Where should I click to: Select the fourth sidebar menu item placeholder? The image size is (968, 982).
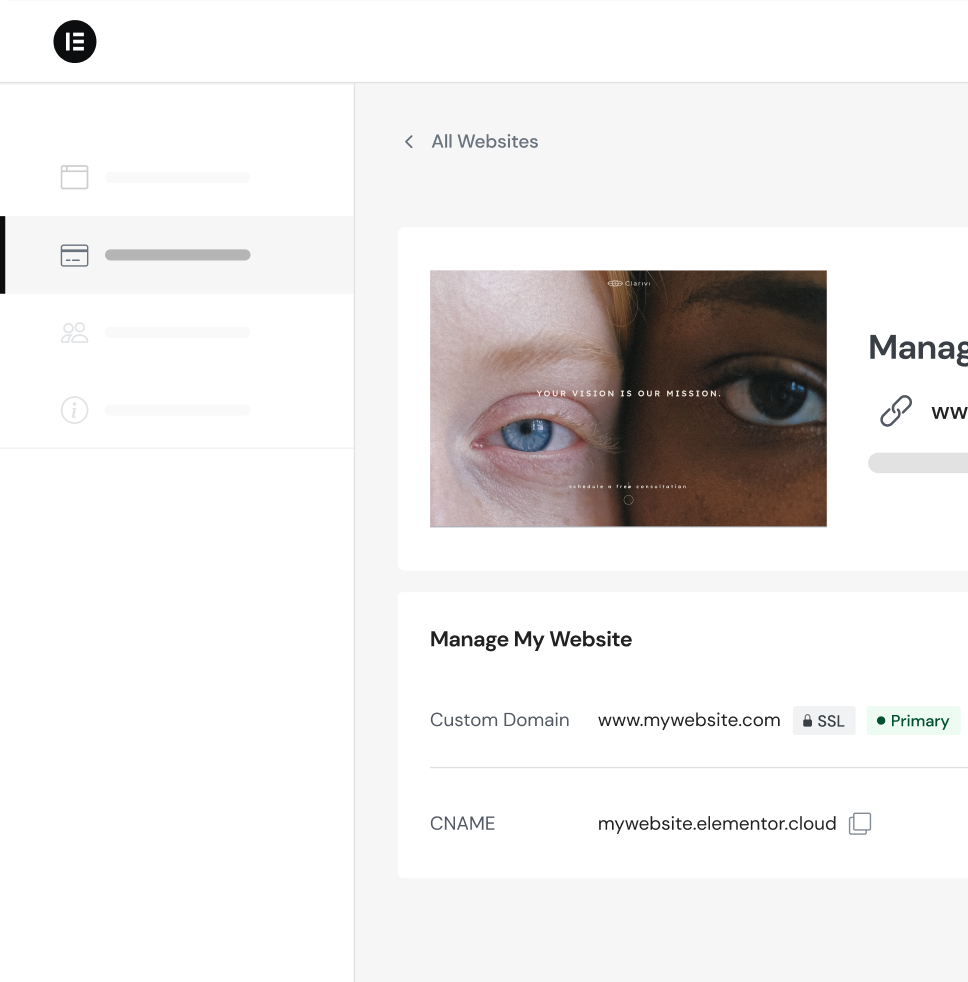(x=178, y=410)
